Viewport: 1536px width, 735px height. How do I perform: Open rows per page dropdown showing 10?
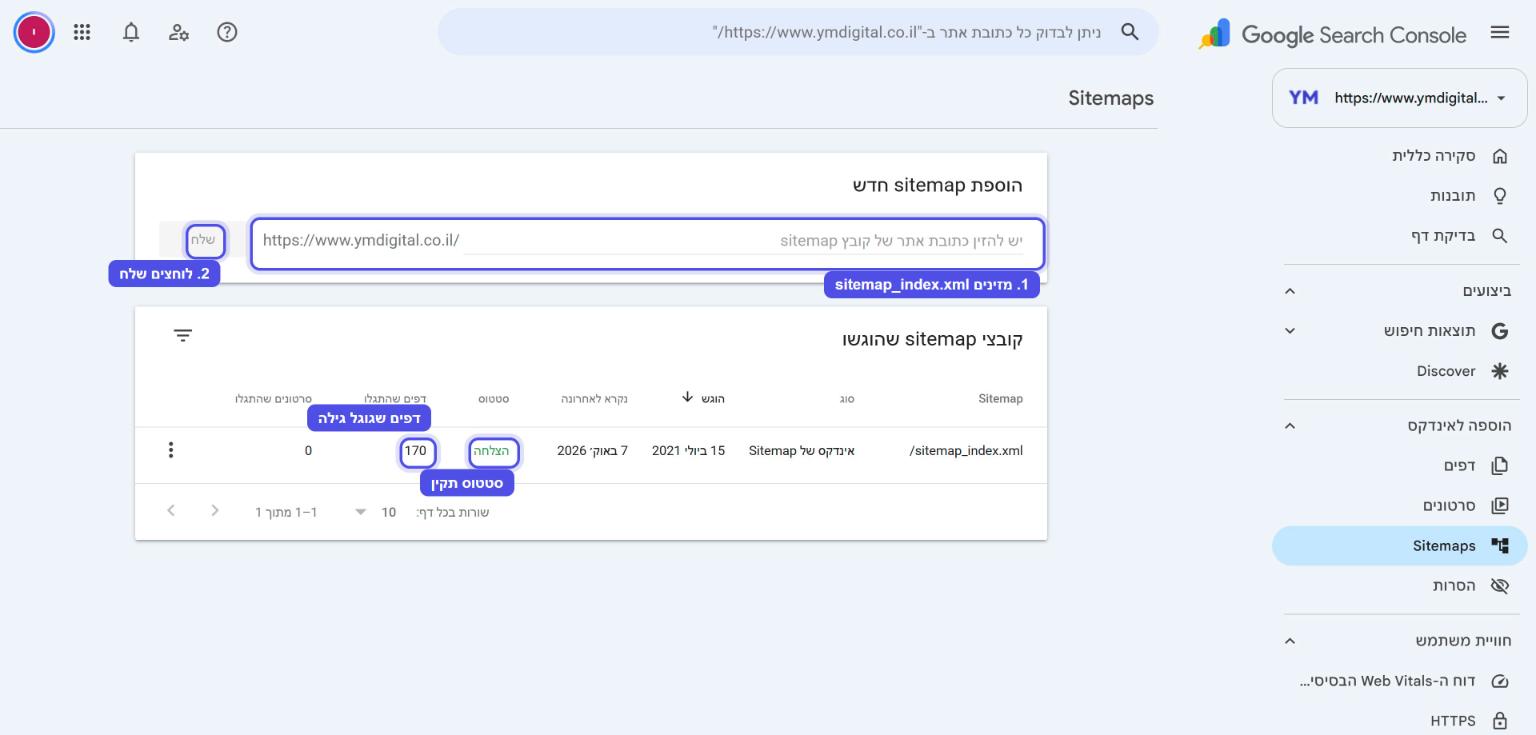pos(375,512)
